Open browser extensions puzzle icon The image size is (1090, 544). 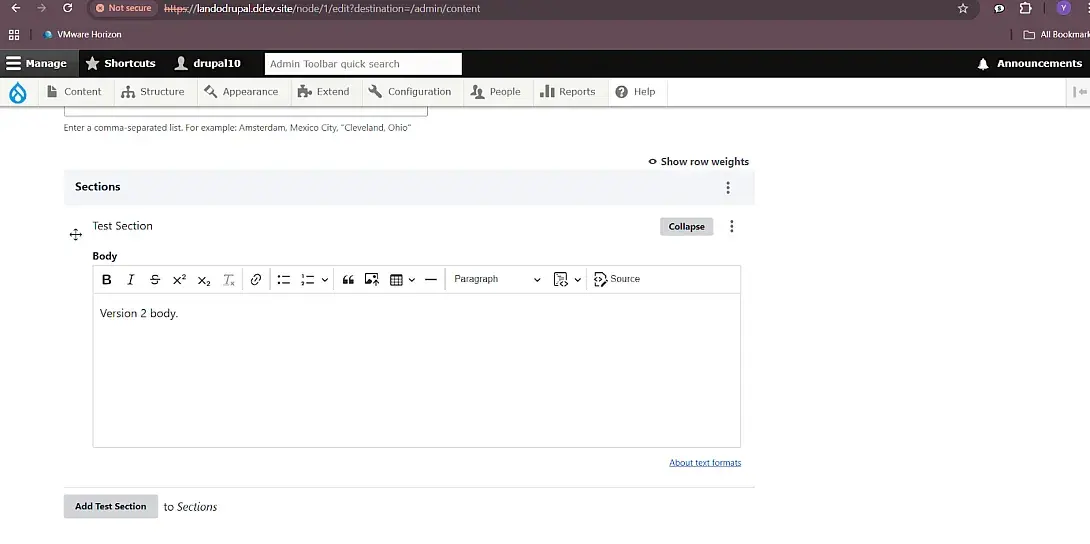click(1025, 8)
